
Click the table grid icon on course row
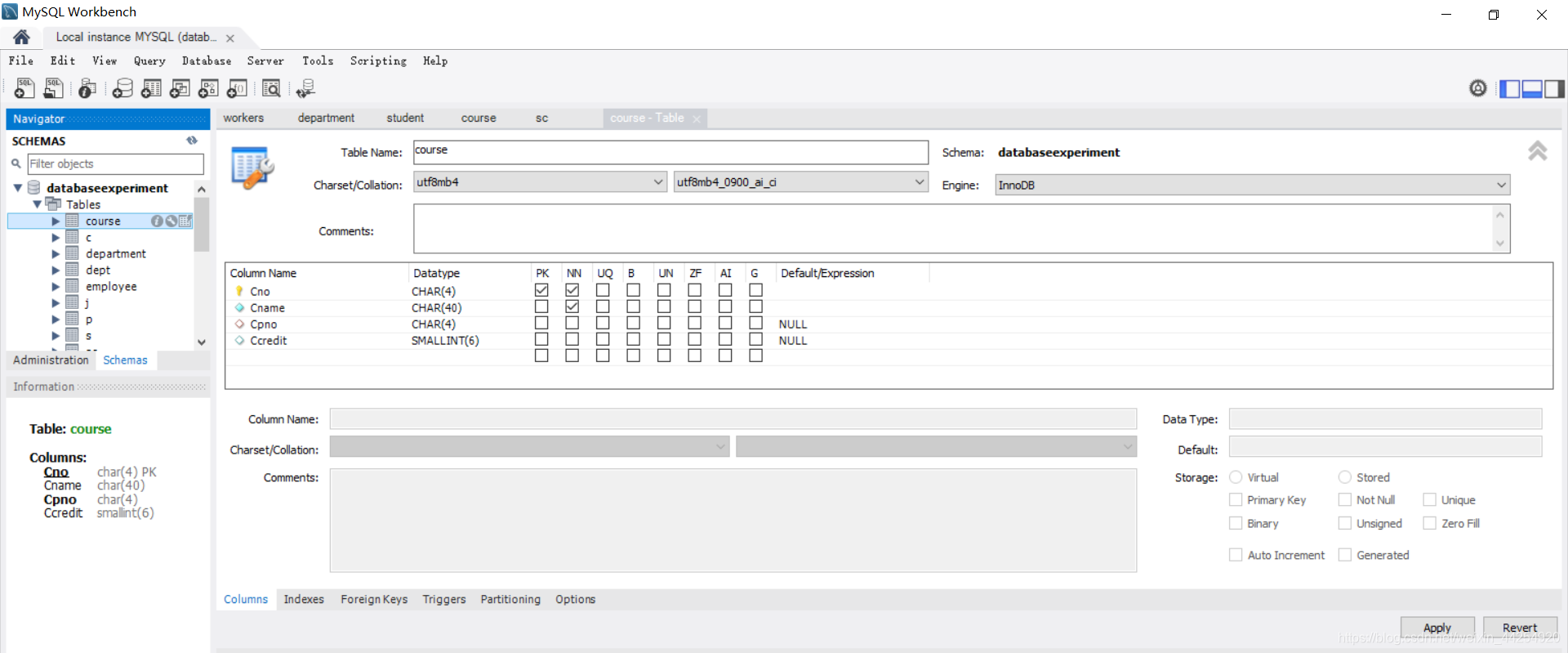(185, 221)
